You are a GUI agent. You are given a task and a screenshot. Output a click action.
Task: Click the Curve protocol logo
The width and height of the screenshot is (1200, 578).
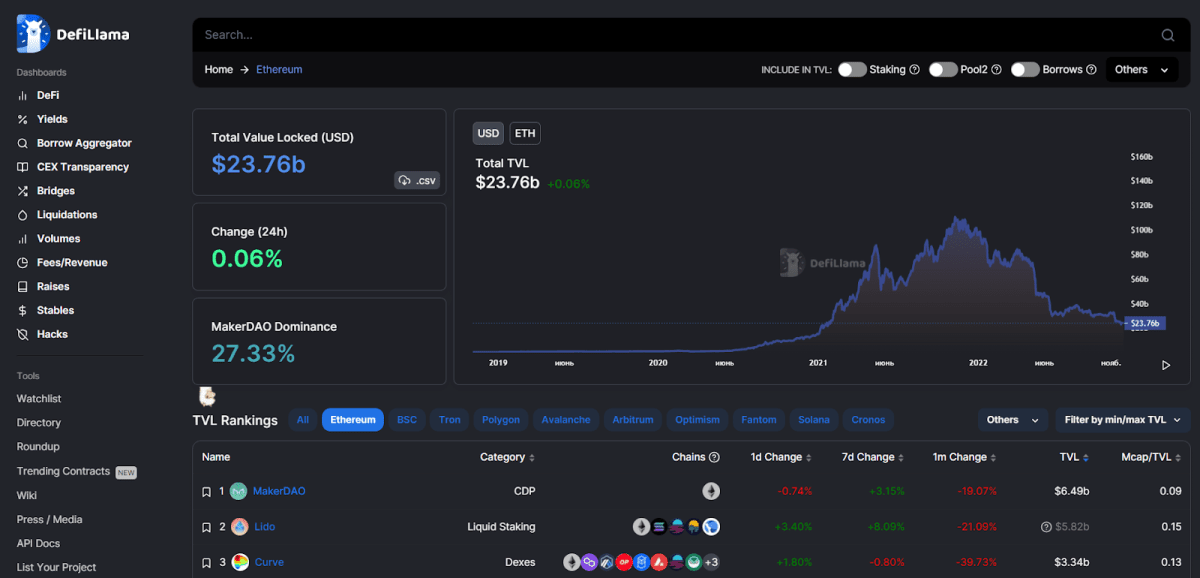pyautogui.click(x=240, y=563)
